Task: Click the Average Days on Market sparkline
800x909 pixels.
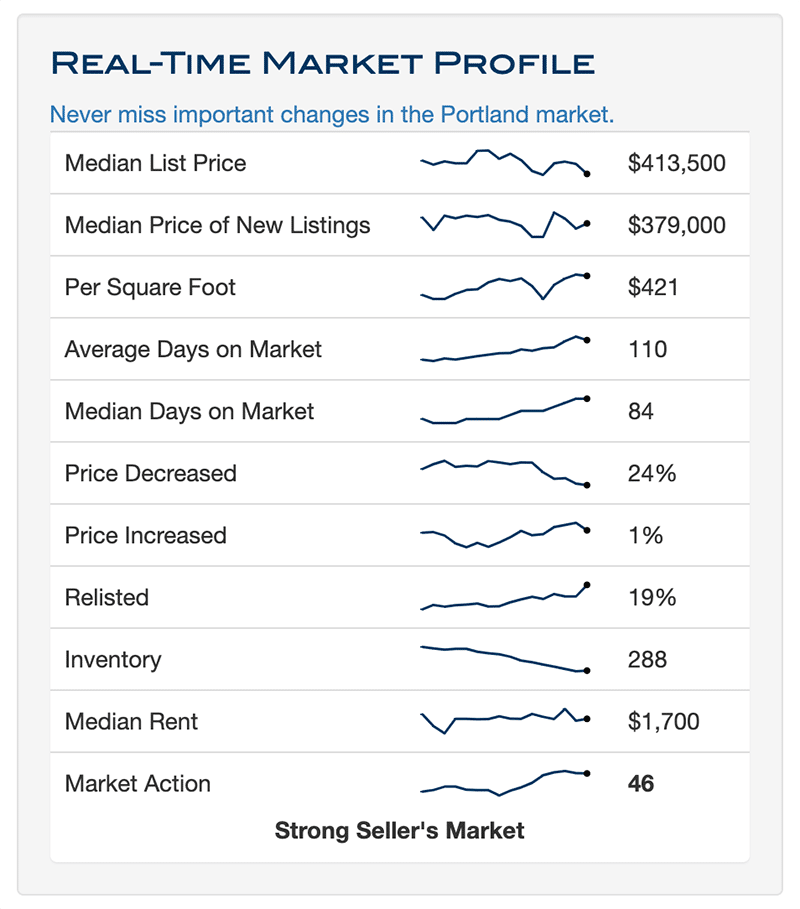Action: (505, 349)
